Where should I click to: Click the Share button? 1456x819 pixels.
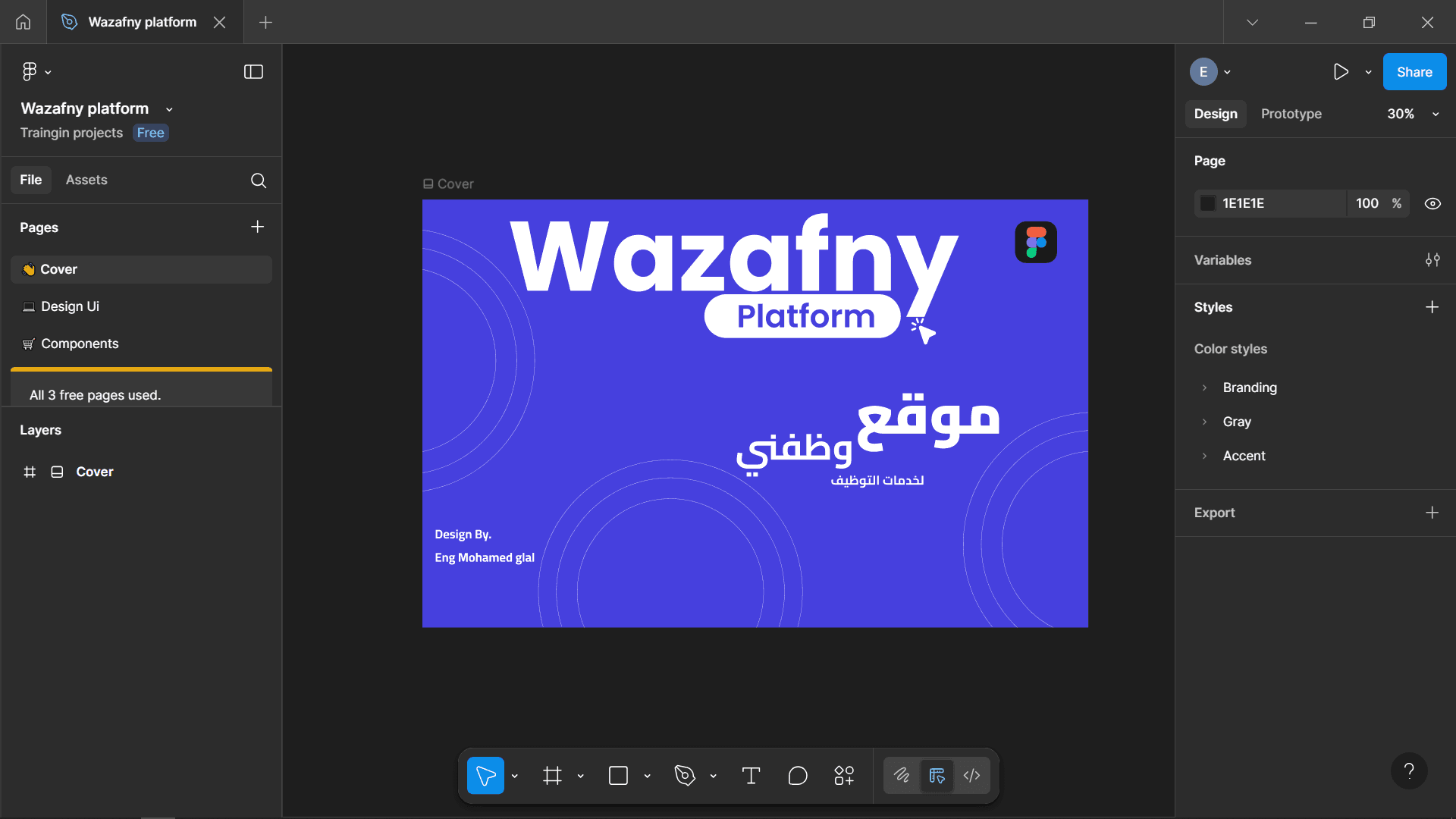point(1414,71)
